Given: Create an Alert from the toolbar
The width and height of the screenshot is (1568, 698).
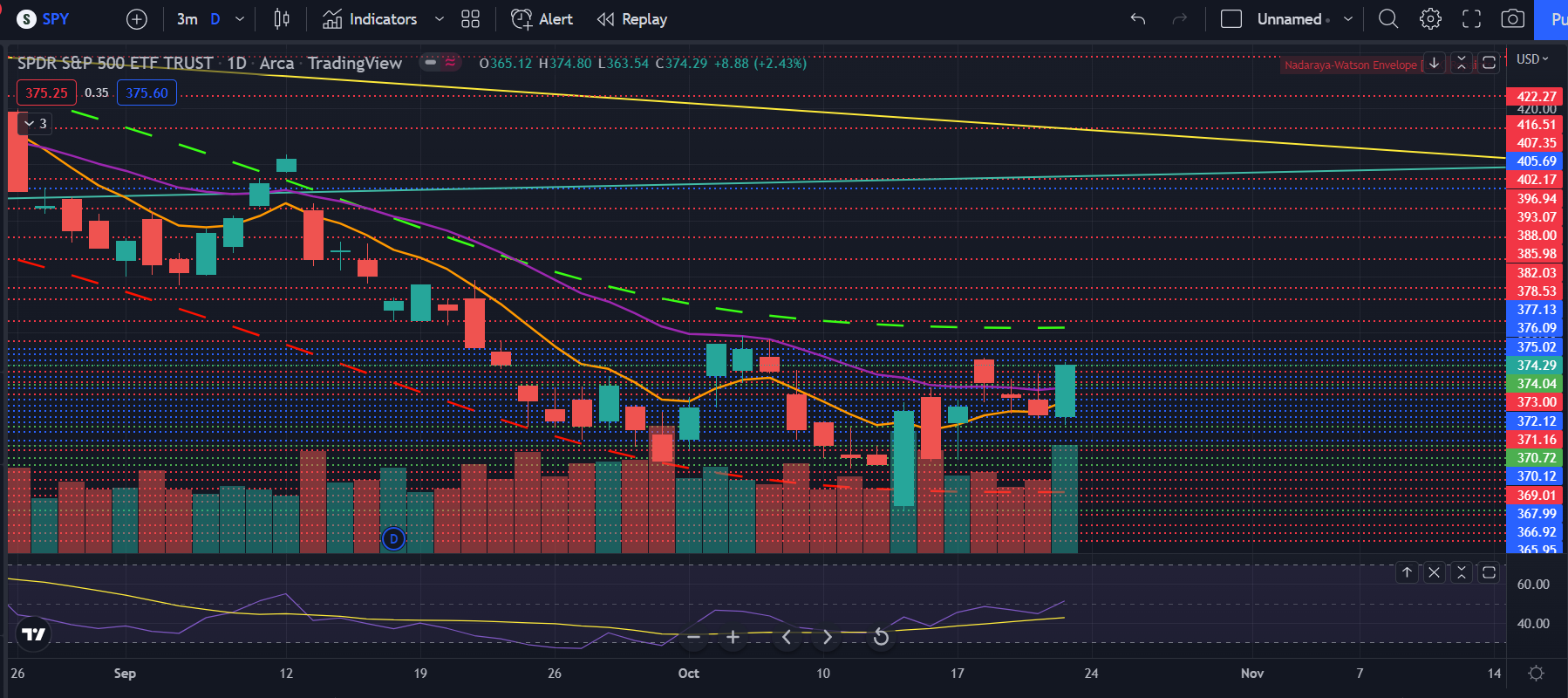Looking at the screenshot, I should (x=542, y=19).
